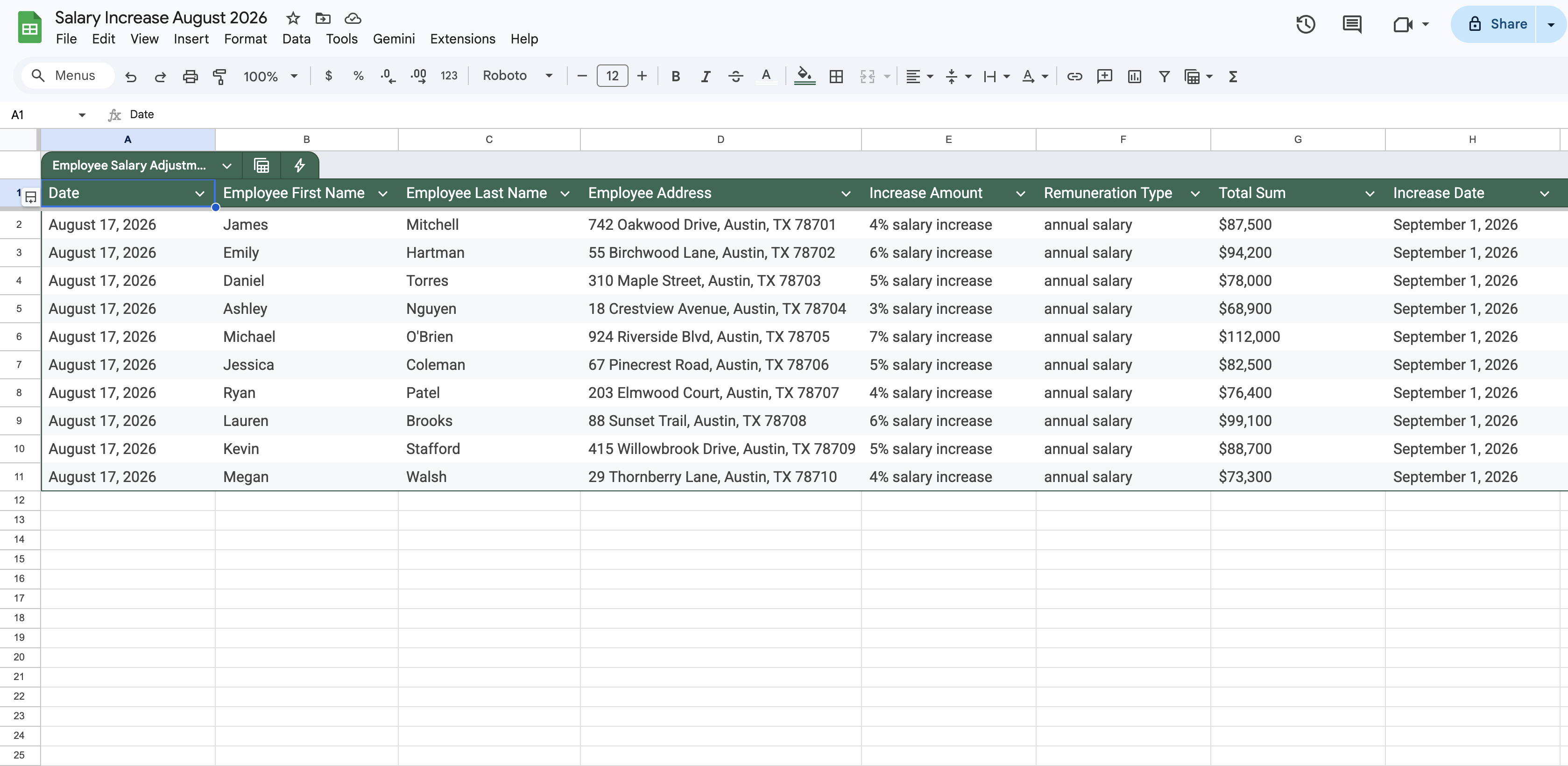Open Employee Address column dropdown arrow
Viewport: 1568px width, 766px height.
point(846,194)
